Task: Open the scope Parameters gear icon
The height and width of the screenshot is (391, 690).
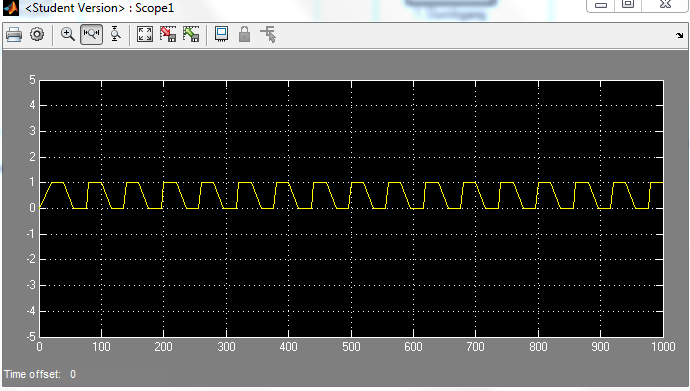Action: [x=37, y=34]
